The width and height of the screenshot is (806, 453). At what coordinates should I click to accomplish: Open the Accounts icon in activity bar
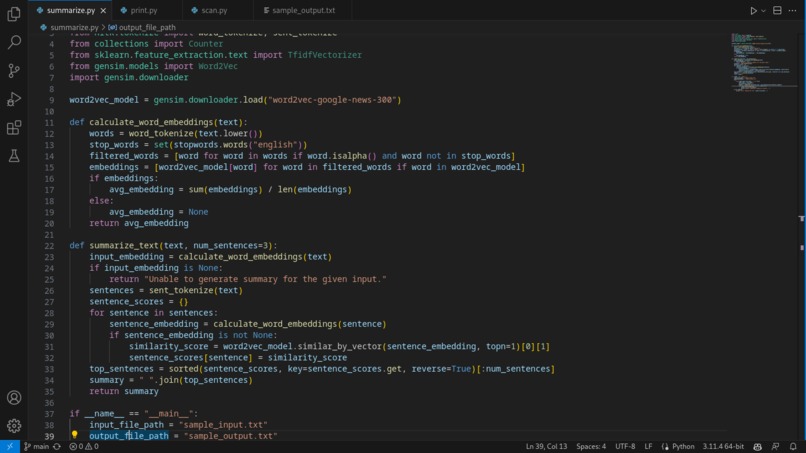coord(14,397)
